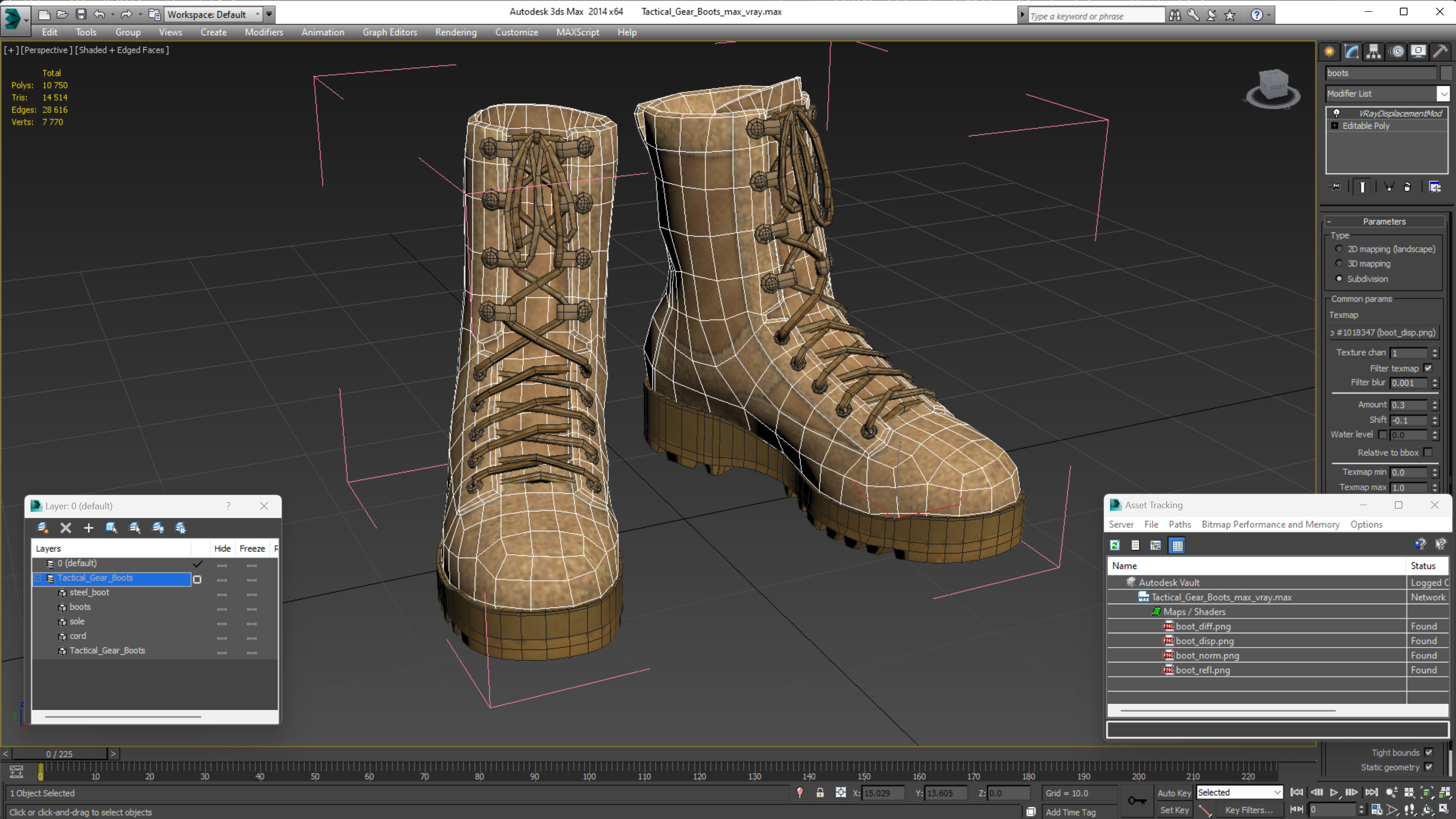Click the Set Key button
Image resolution: width=1456 pixels, height=819 pixels.
pyautogui.click(x=1174, y=810)
